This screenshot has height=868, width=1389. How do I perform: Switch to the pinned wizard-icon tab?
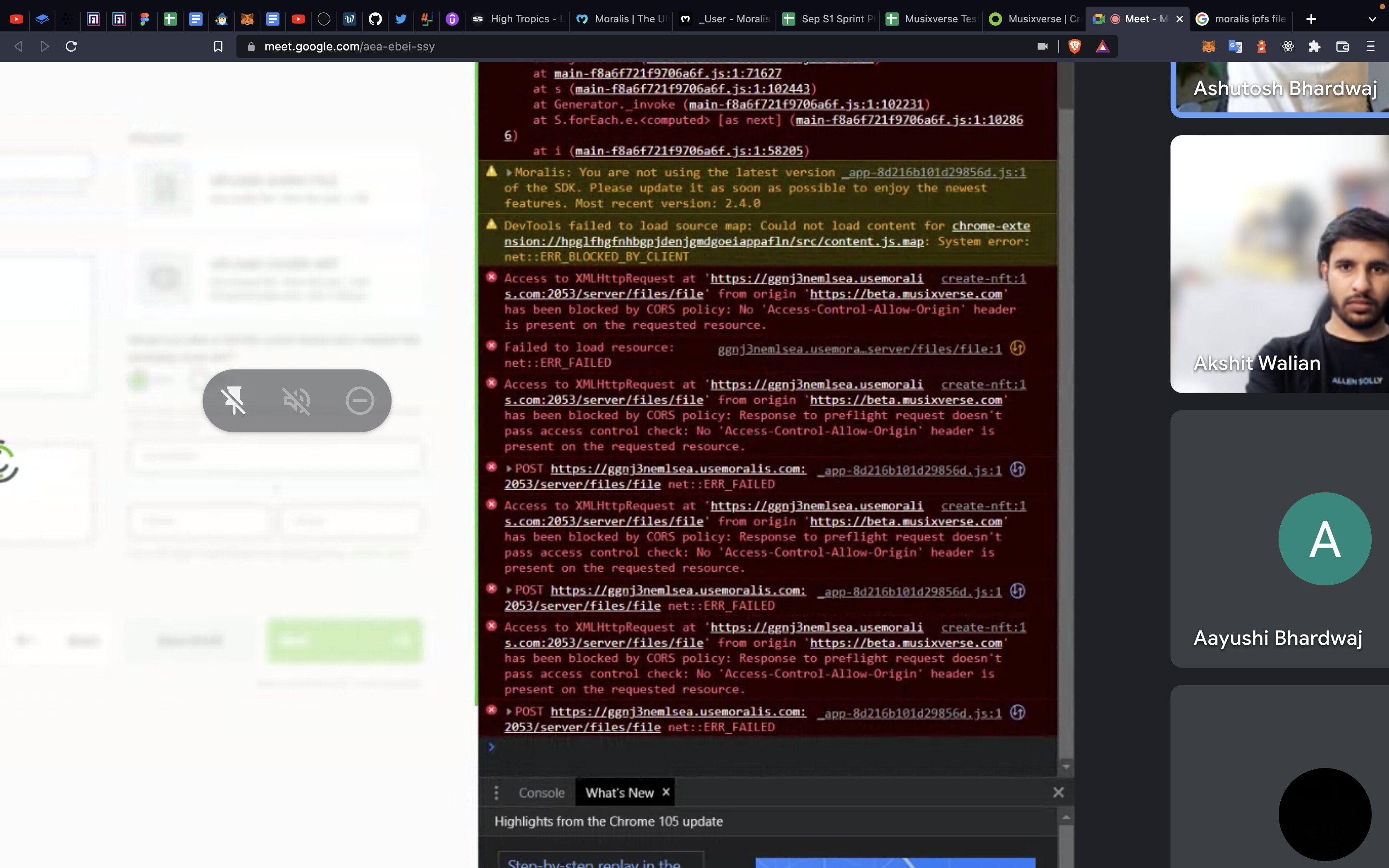(222, 19)
